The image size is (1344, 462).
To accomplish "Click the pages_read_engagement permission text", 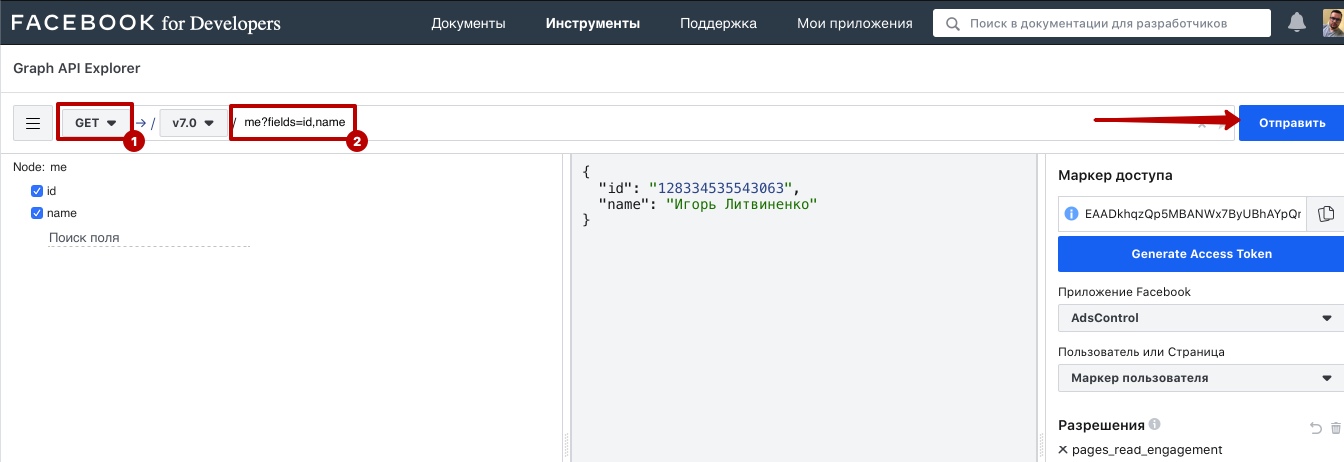I will click(1147, 450).
